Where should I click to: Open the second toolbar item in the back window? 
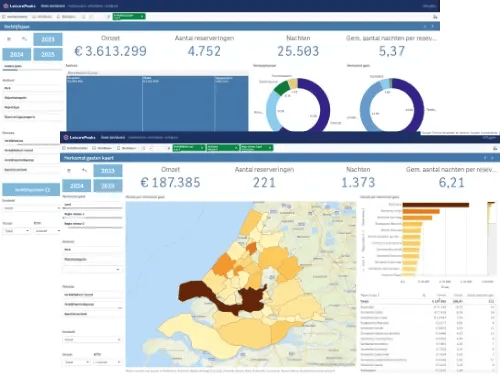coord(42,16)
